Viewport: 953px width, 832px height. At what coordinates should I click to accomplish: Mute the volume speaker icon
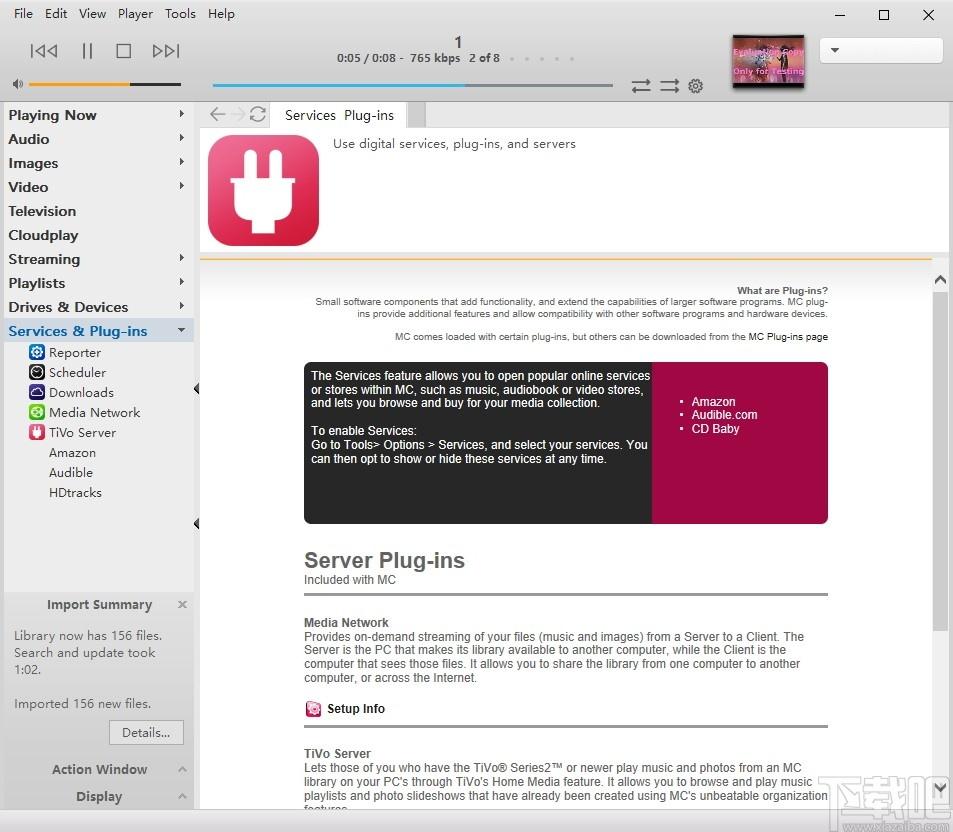click(18, 84)
